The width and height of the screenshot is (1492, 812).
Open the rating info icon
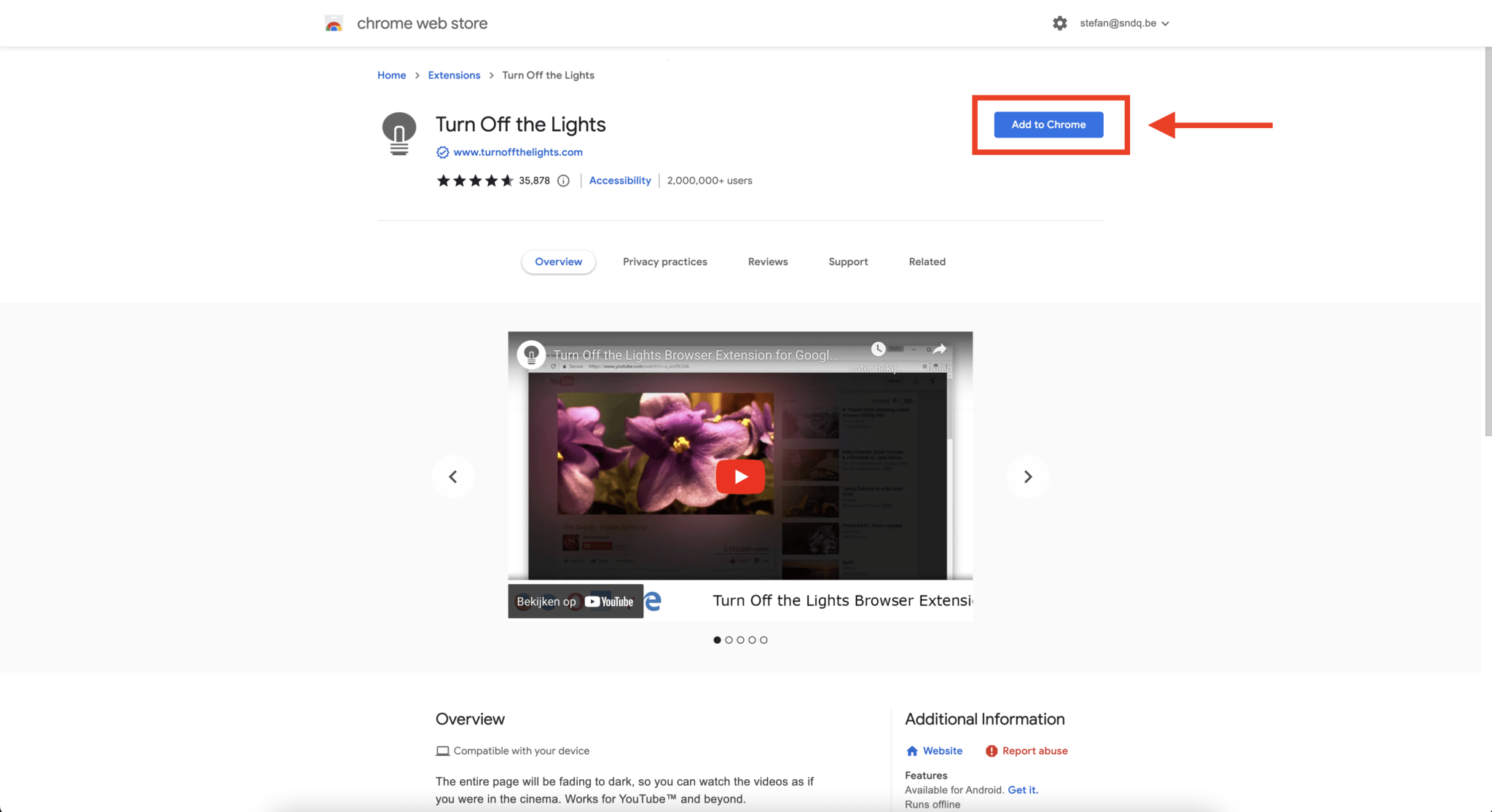[x=563, y=181]
